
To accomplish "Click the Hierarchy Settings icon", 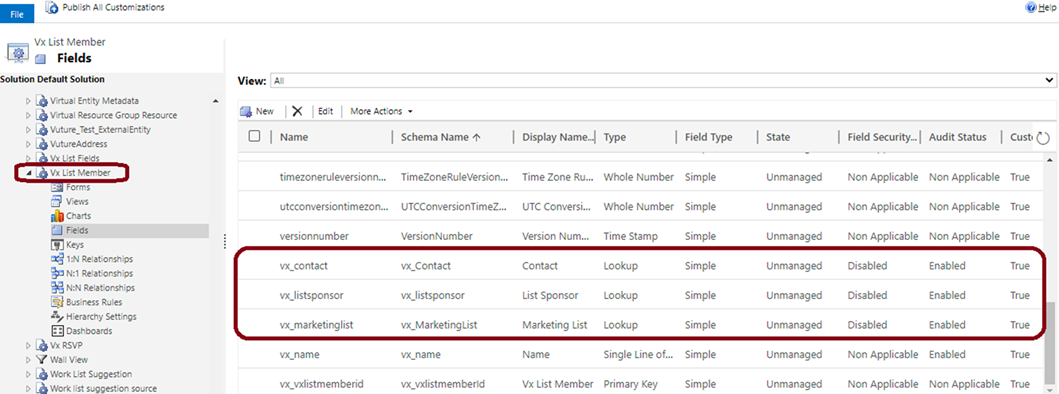I will point(57,316).
